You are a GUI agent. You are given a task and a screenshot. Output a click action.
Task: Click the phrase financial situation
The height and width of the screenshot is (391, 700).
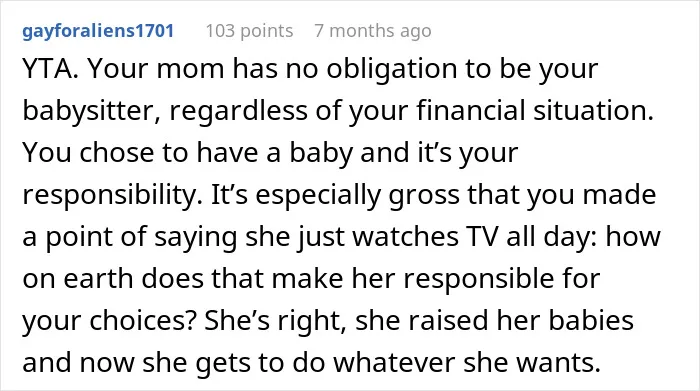(535, 110)
